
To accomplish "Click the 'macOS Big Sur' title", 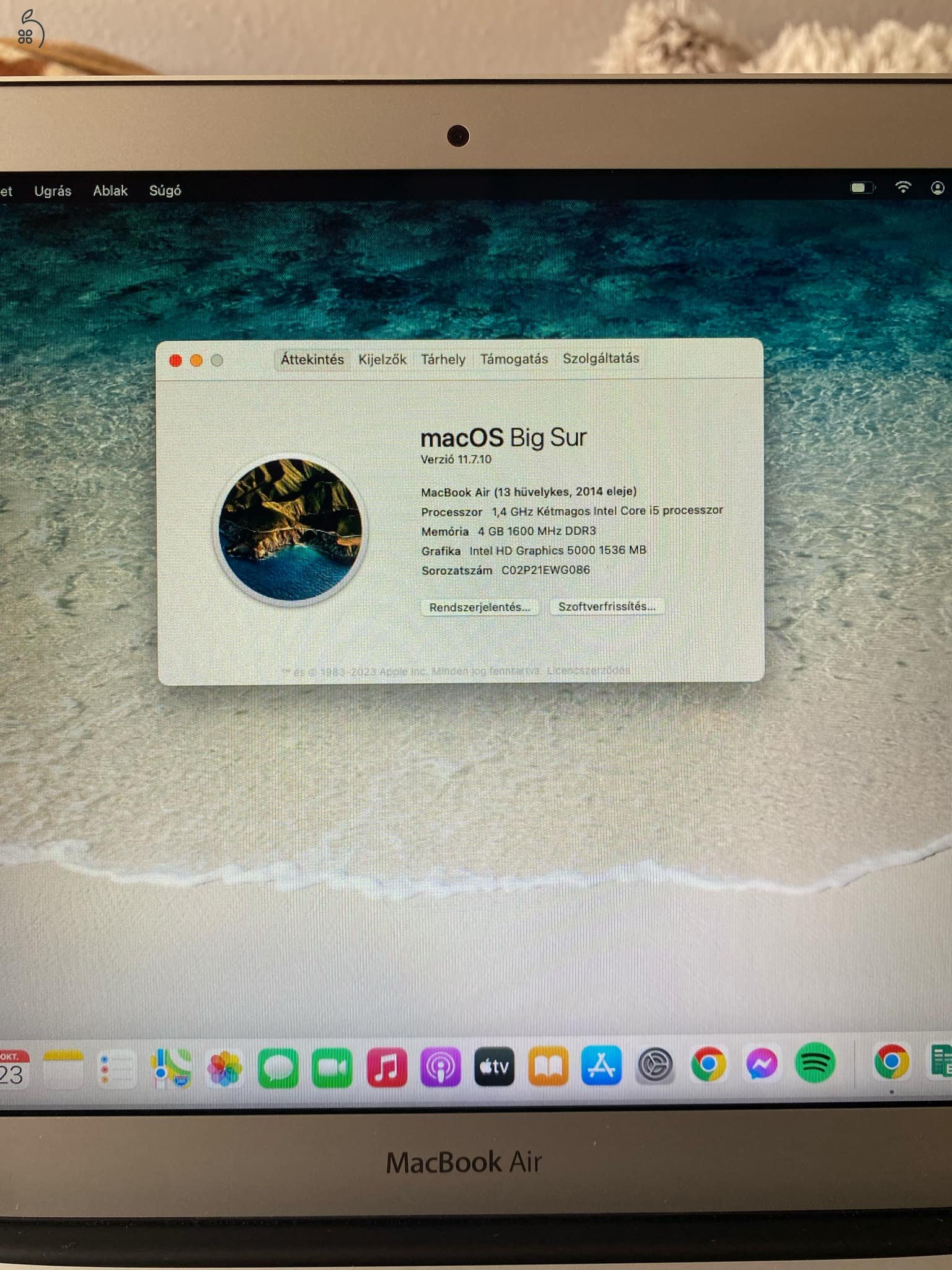I will click(503, 438).
